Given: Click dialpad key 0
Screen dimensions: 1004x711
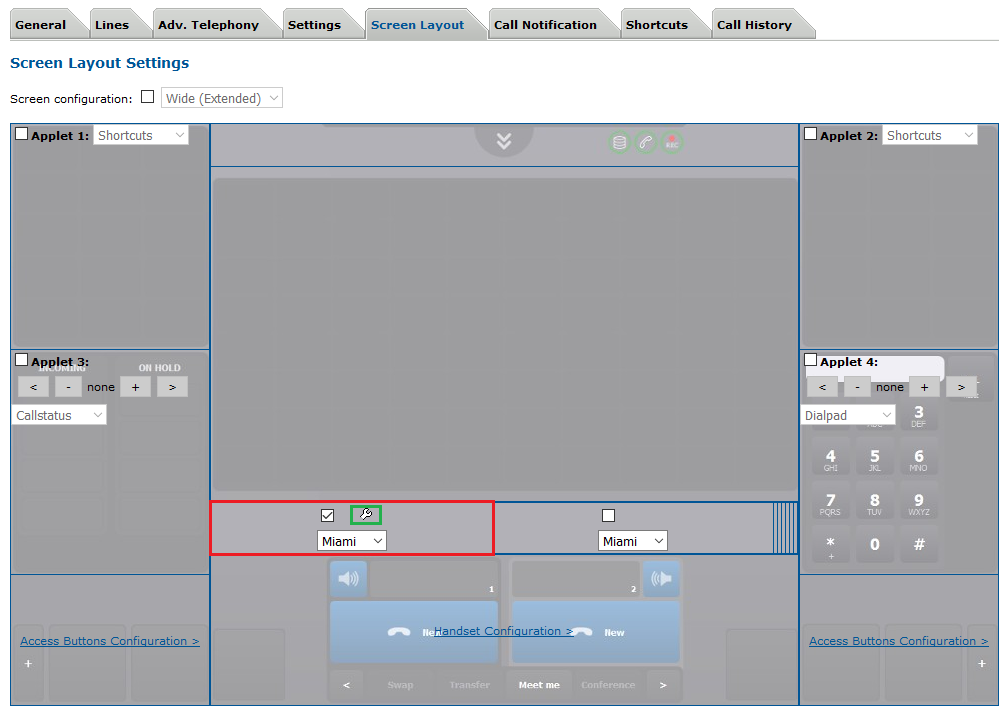Looking at the screenshot, I should tap(875, 544).
